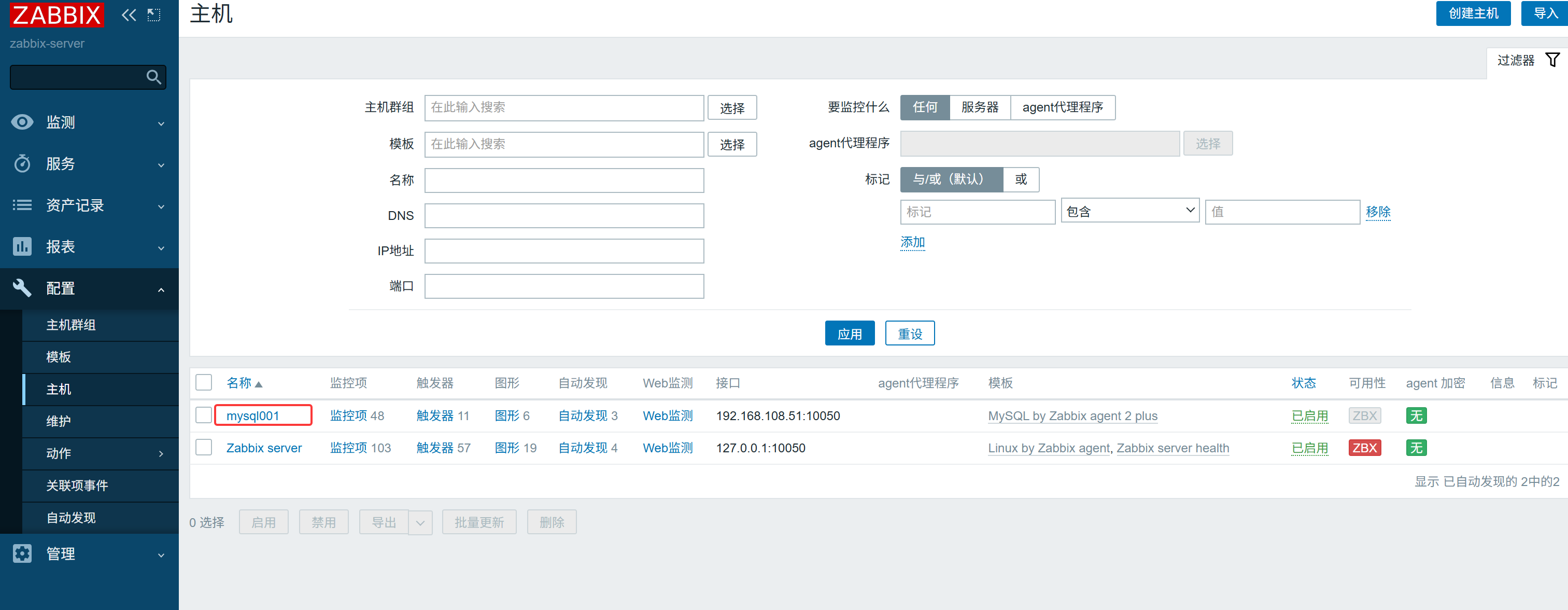Collapse the 配置 menu chevron

tap(161, 289)
